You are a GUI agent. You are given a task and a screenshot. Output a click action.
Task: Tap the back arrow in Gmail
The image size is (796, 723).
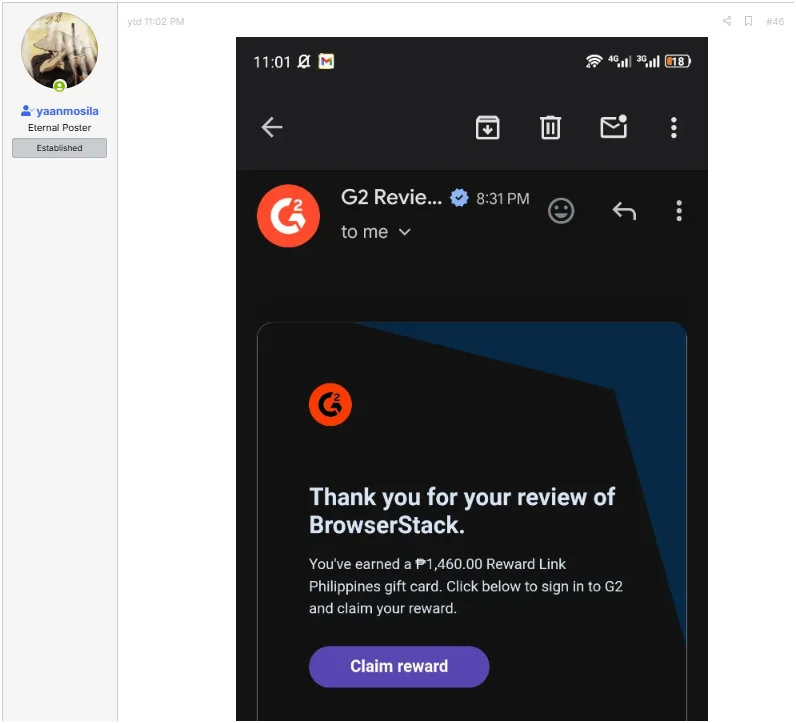(272, 127)
